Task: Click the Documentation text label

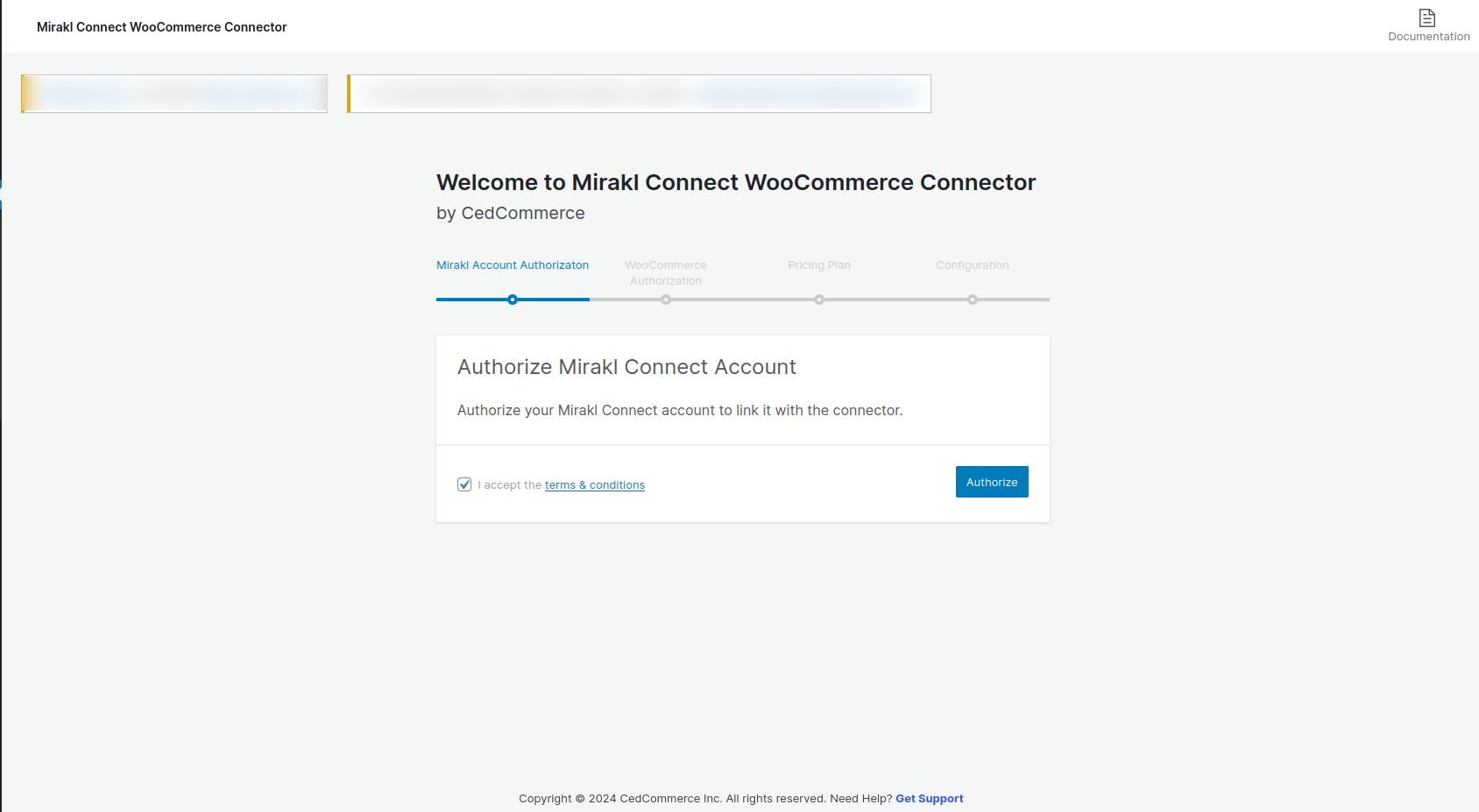Action: 1428,36
